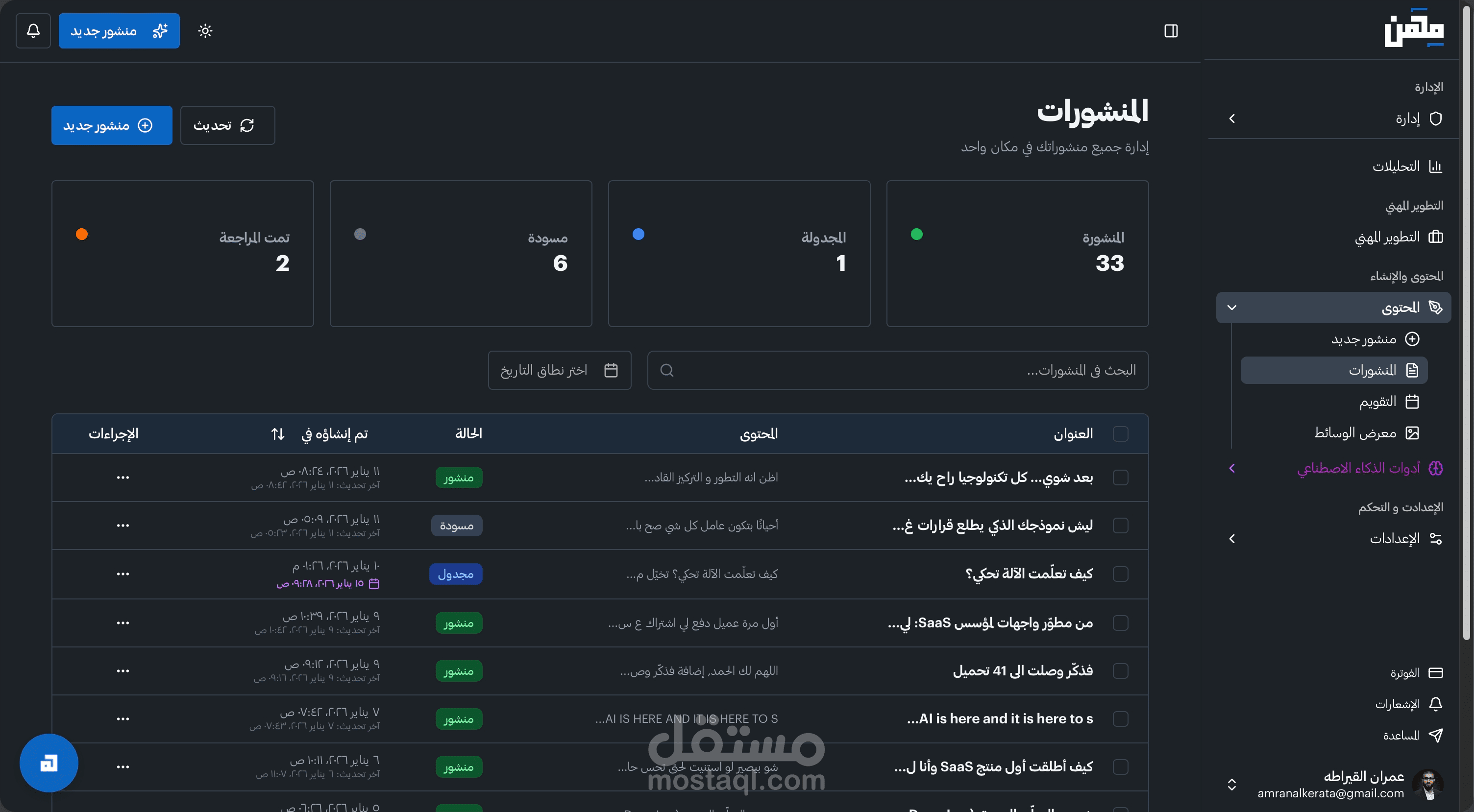Click the sort arrows beside تم إنشاؤه في

(x=277, y=434)
